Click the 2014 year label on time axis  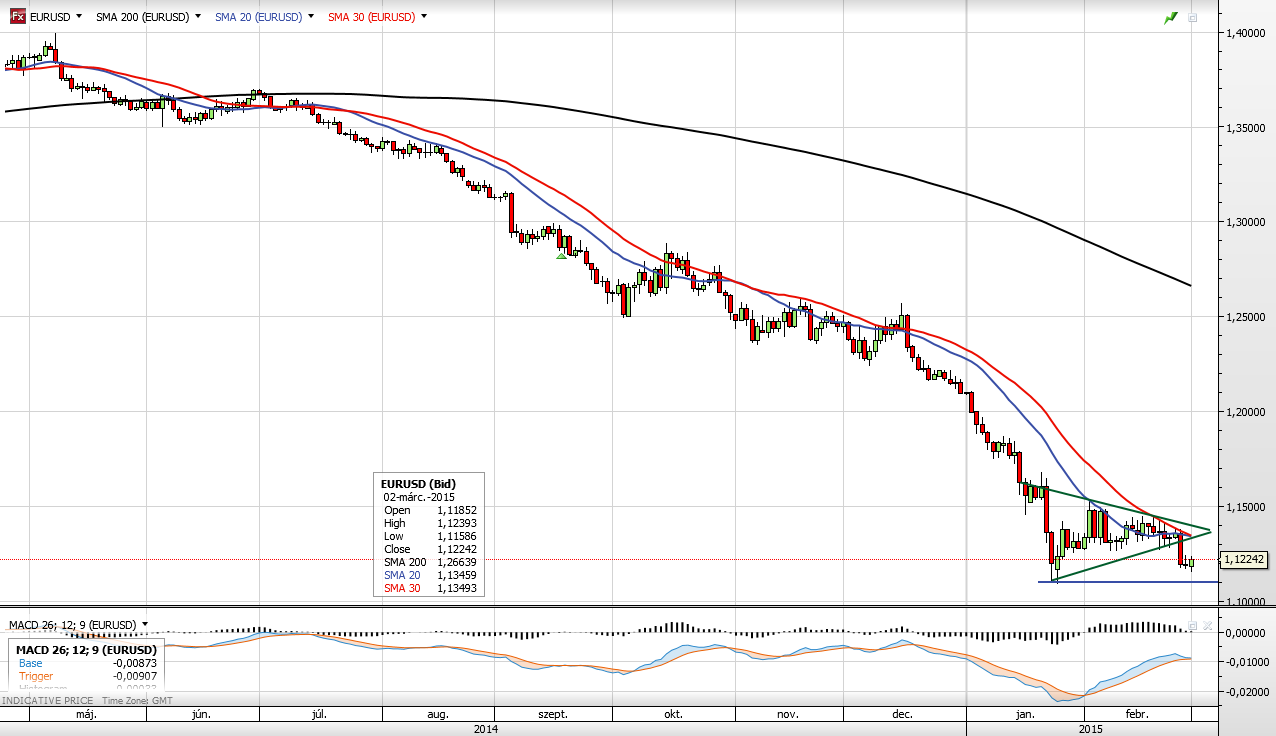[486, 728]
